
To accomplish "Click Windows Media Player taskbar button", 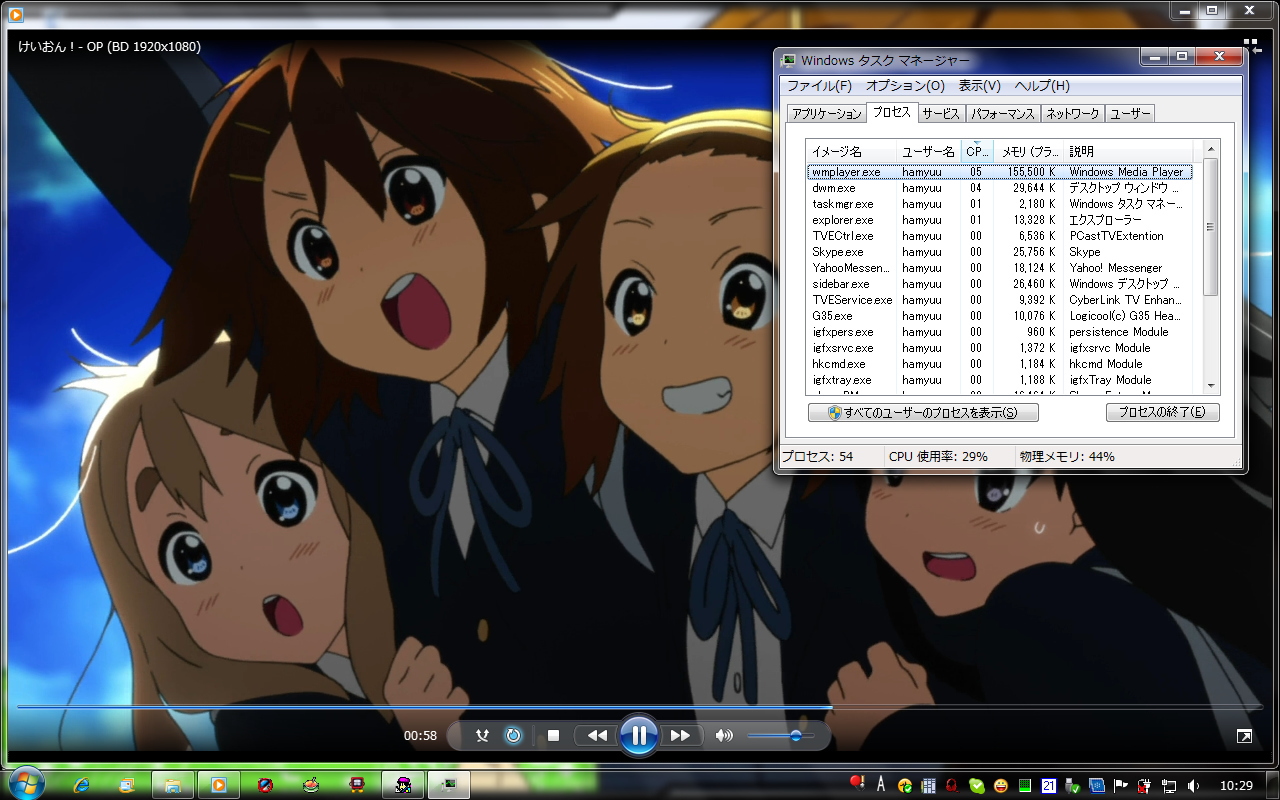I will pos(218,785).
